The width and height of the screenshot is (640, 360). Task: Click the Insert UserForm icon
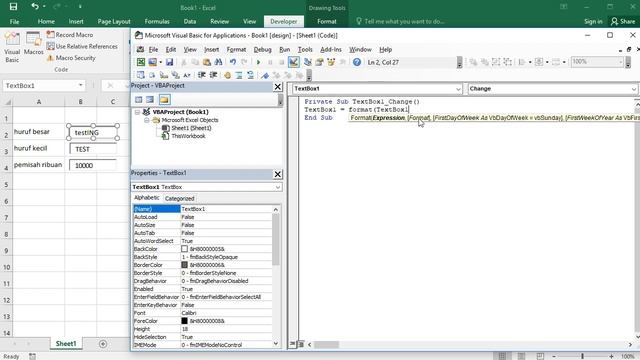click(x=152, y=62)
